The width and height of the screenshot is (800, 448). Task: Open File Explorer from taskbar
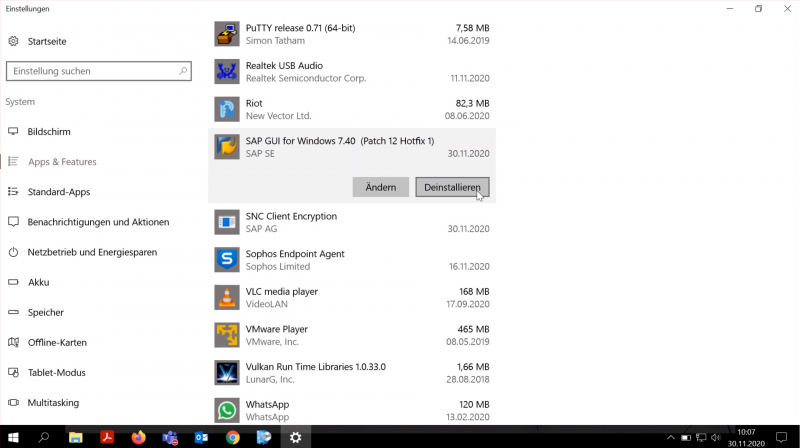point(76,437)
